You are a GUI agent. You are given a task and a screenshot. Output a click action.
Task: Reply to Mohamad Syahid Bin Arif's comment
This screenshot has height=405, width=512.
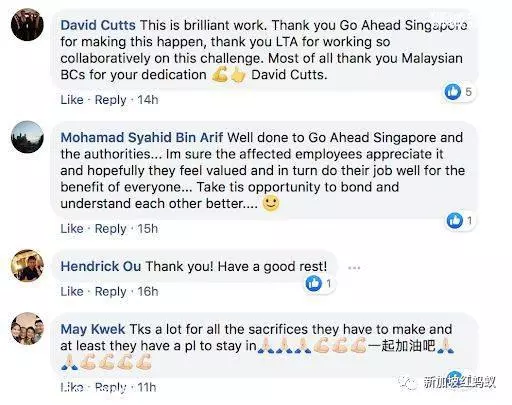pos(111,229)
